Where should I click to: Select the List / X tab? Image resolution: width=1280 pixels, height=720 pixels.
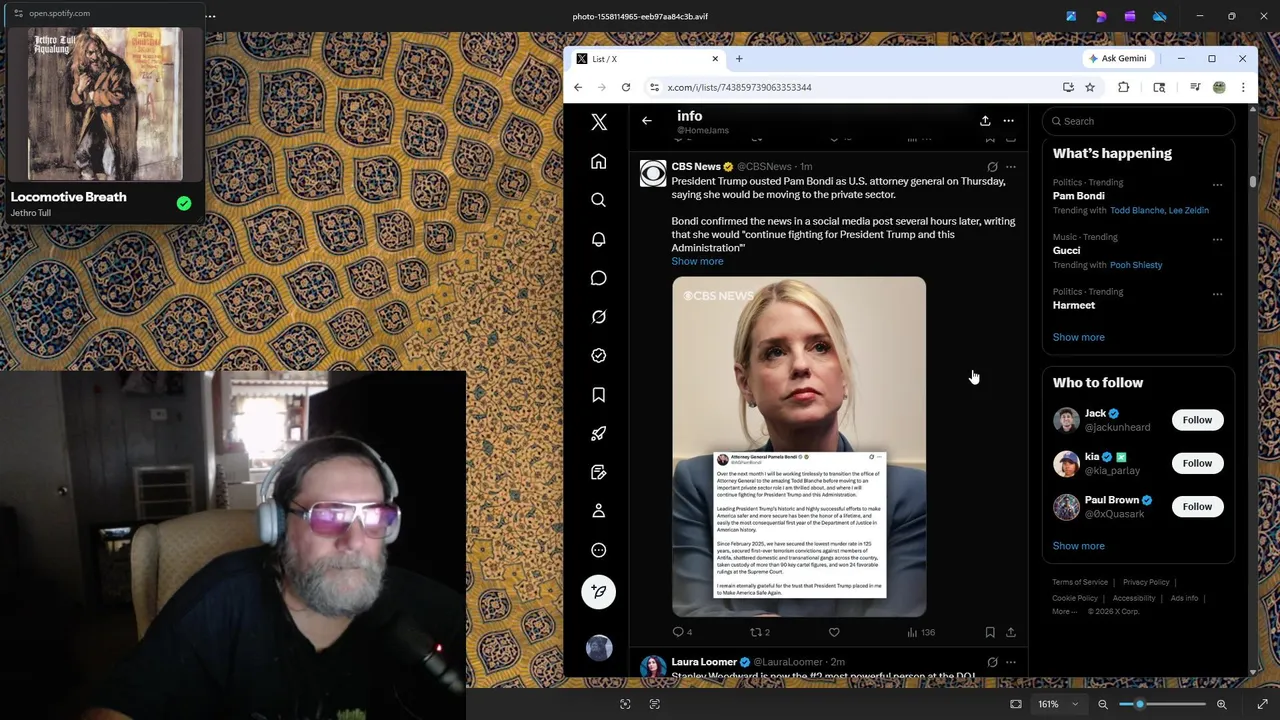(x=647, y=59)
